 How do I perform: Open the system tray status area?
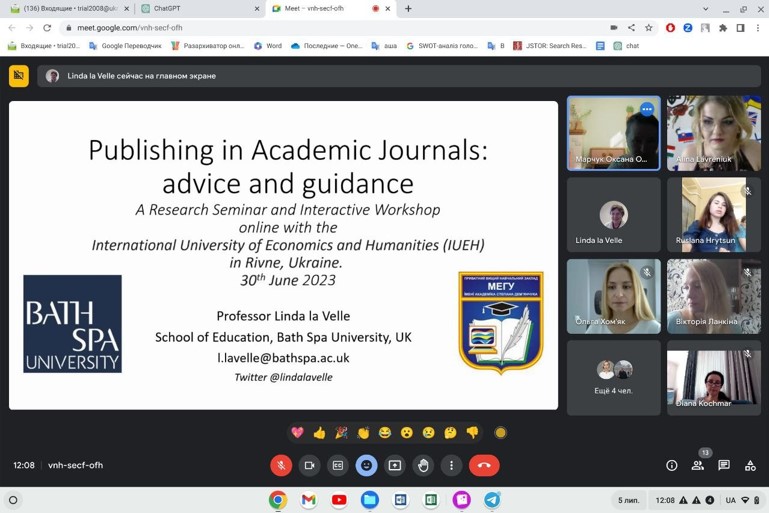(x=706, y=500)
